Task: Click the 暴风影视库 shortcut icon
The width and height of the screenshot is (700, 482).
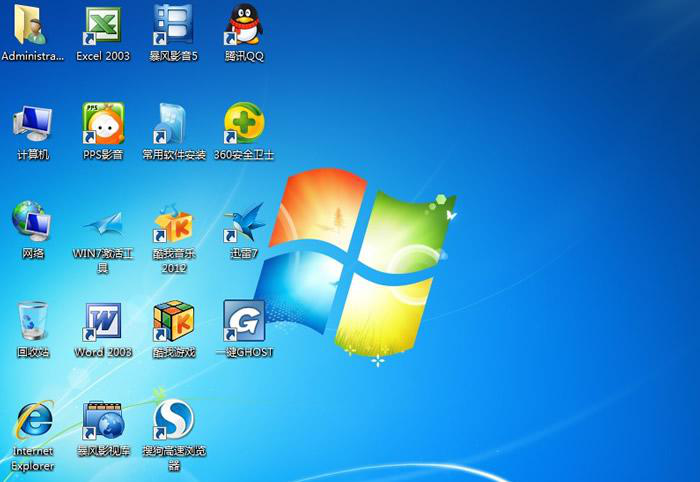Action: point(103,420)
